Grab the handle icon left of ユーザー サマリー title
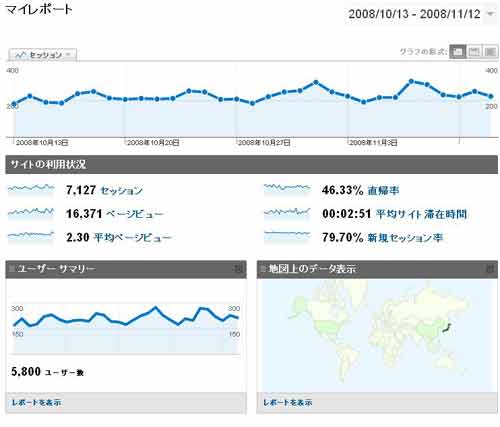Image resolution: width=500 pixels, height=427 pixels. 12,268
